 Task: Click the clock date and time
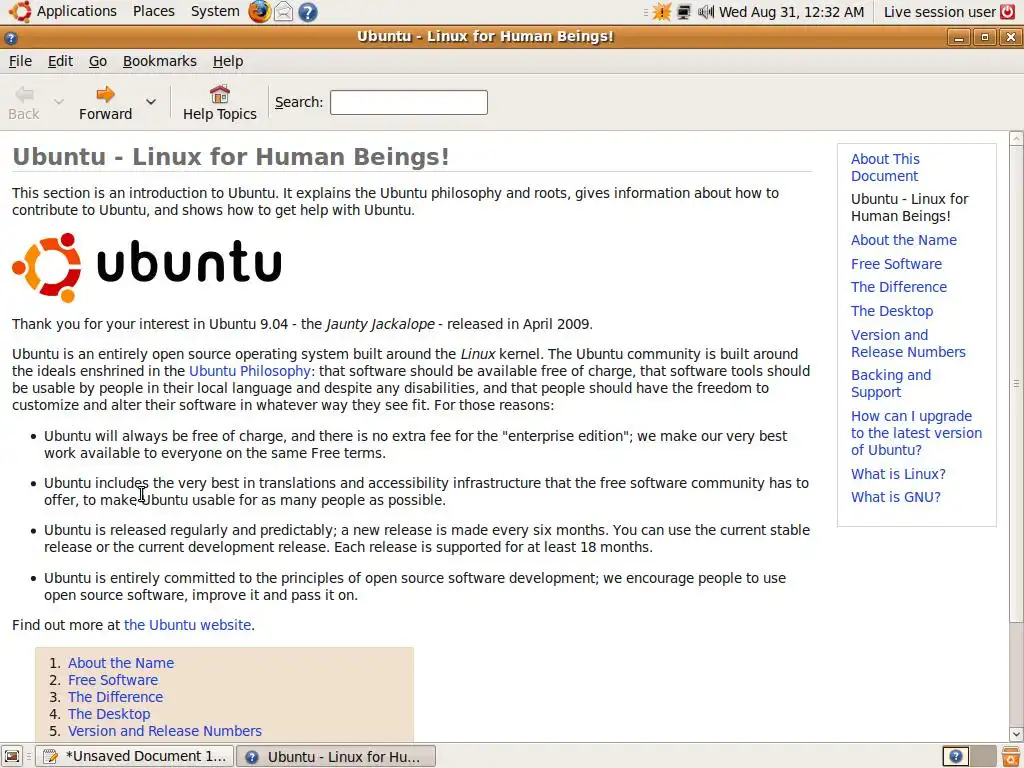click(791, 12)
